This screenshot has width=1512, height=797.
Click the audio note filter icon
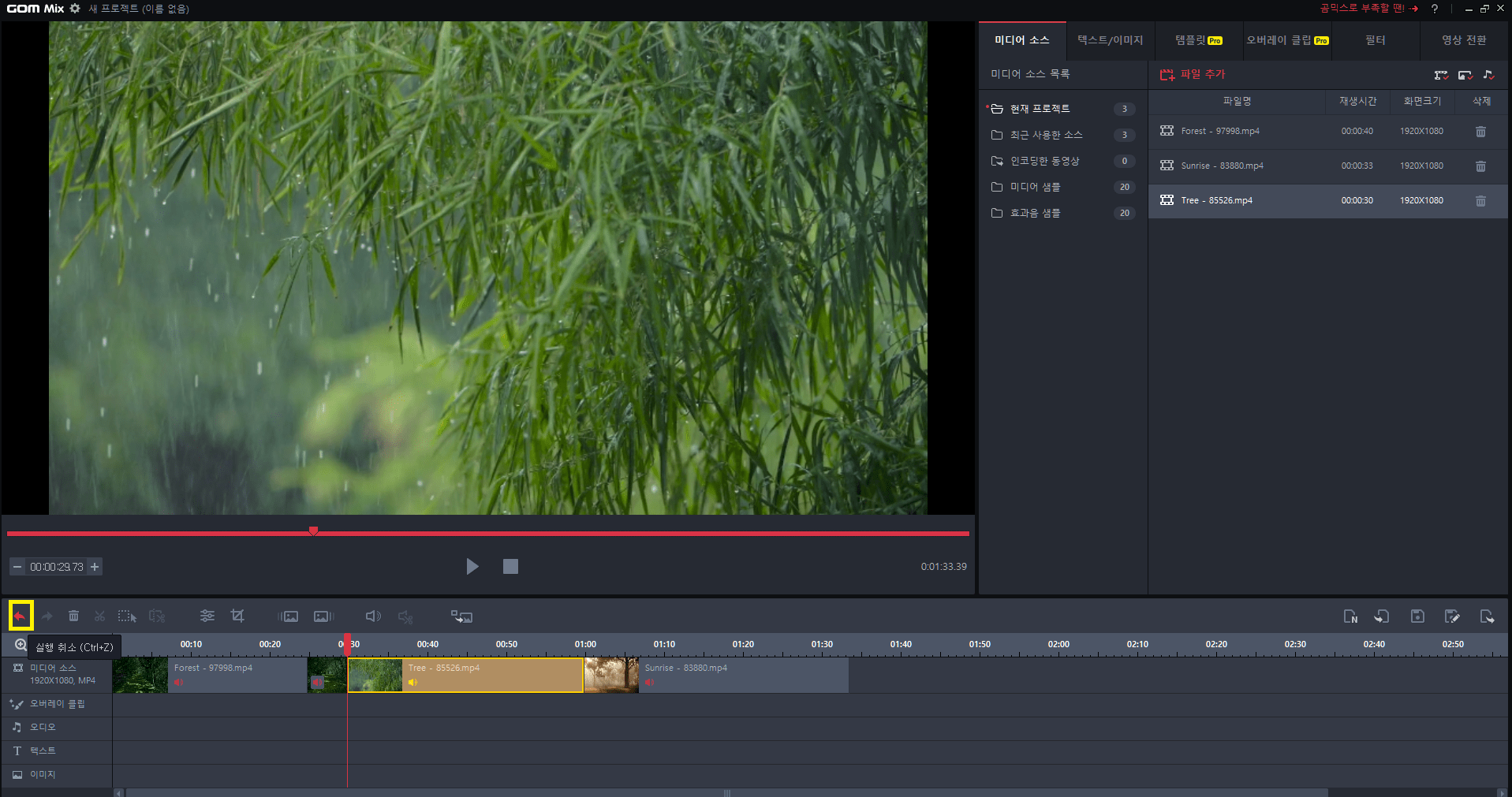[x=1488, y=75]
